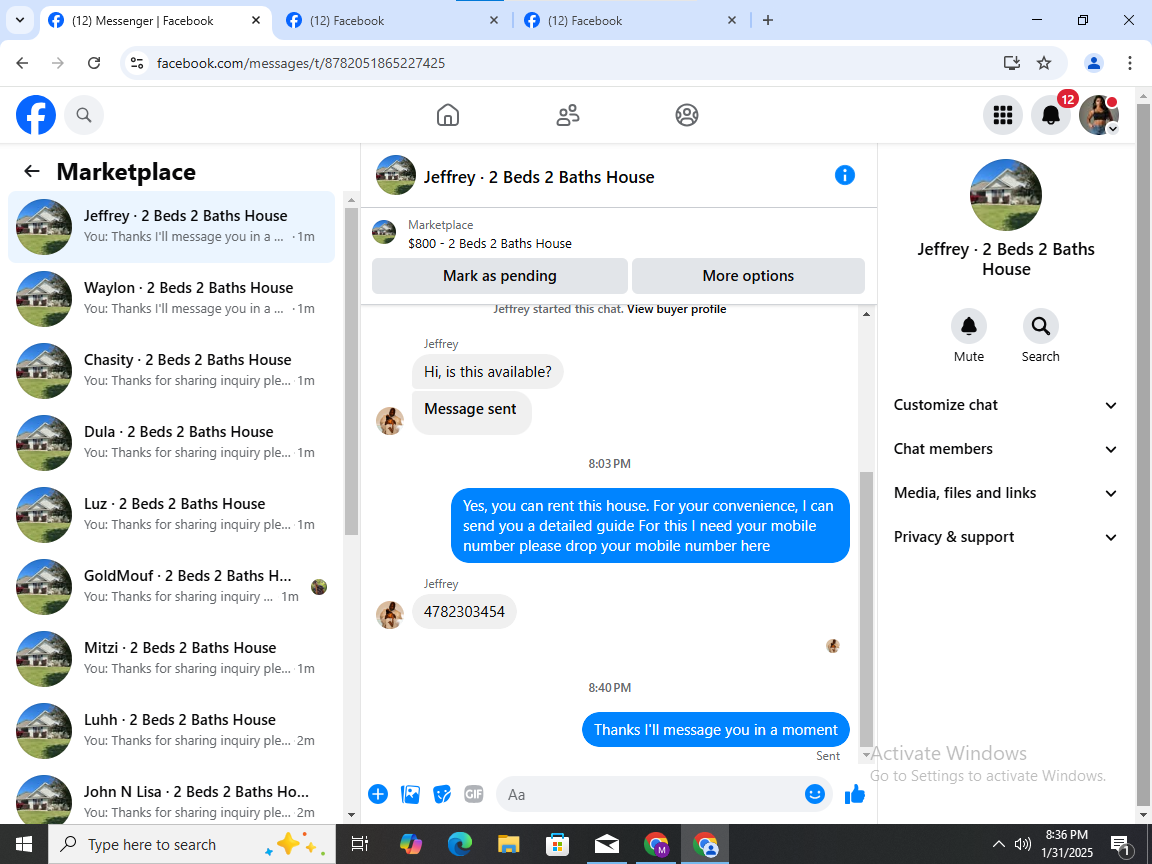Close the second (12) Facebook tab
This screenshot has width=1152, height=864.
[x=494, y=21]
